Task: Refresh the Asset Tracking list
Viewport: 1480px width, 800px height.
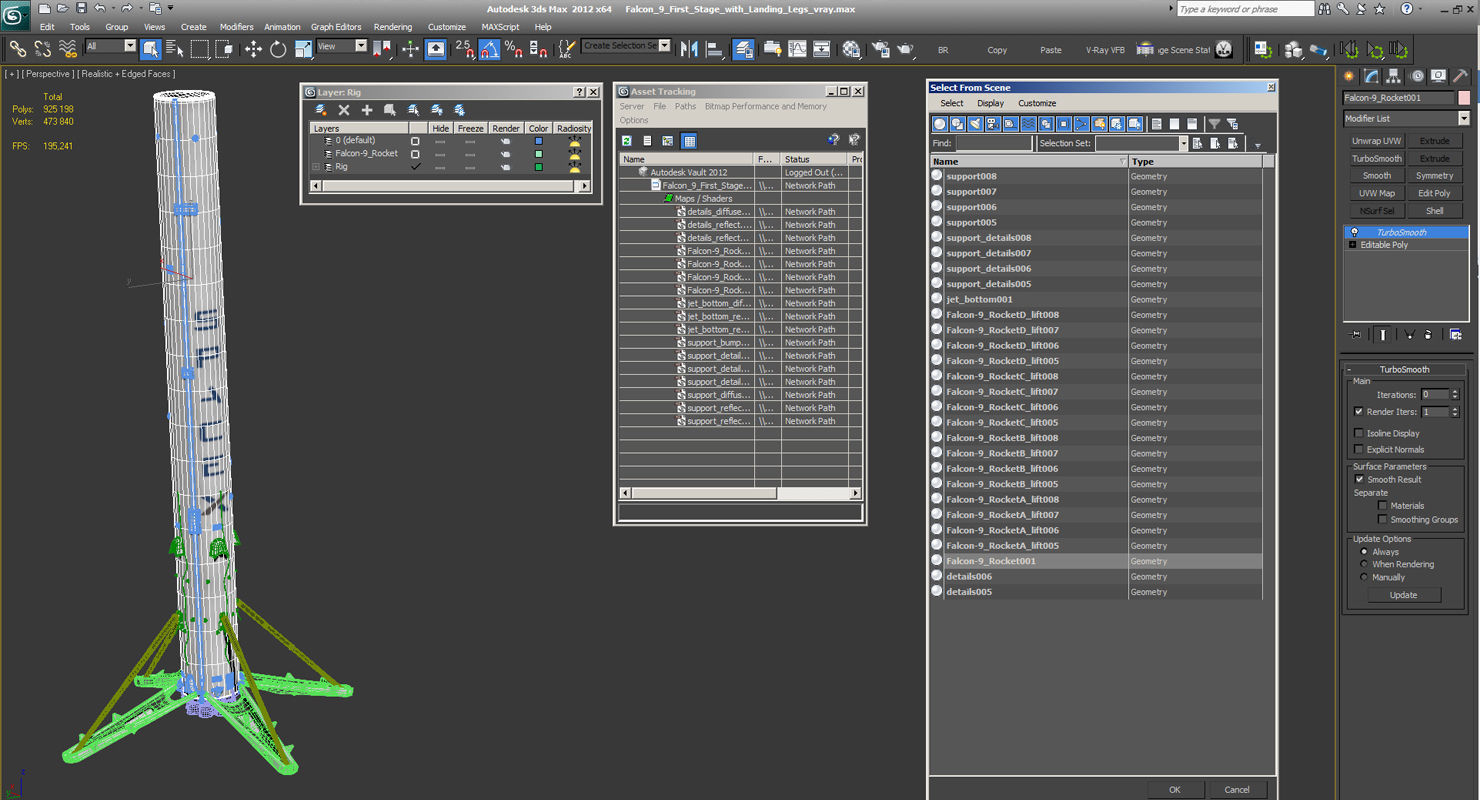Action: [627, 141]
